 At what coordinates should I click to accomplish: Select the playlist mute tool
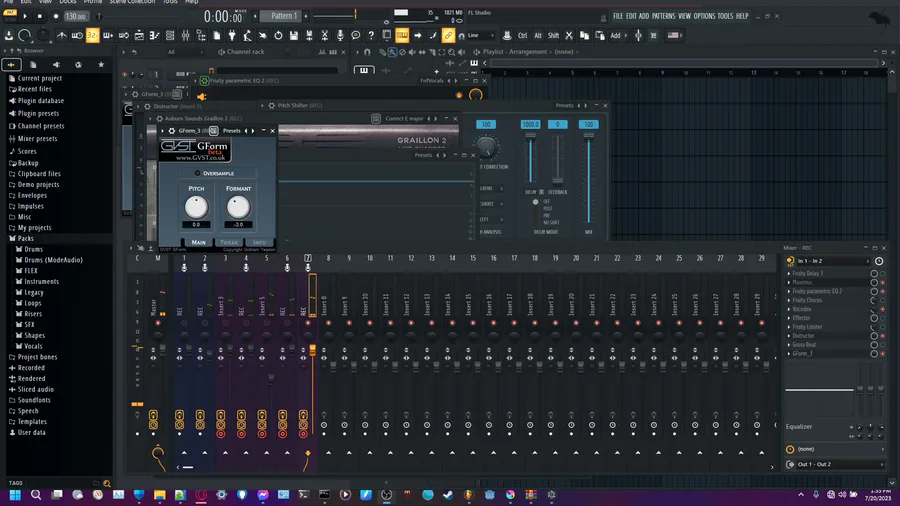412,52
